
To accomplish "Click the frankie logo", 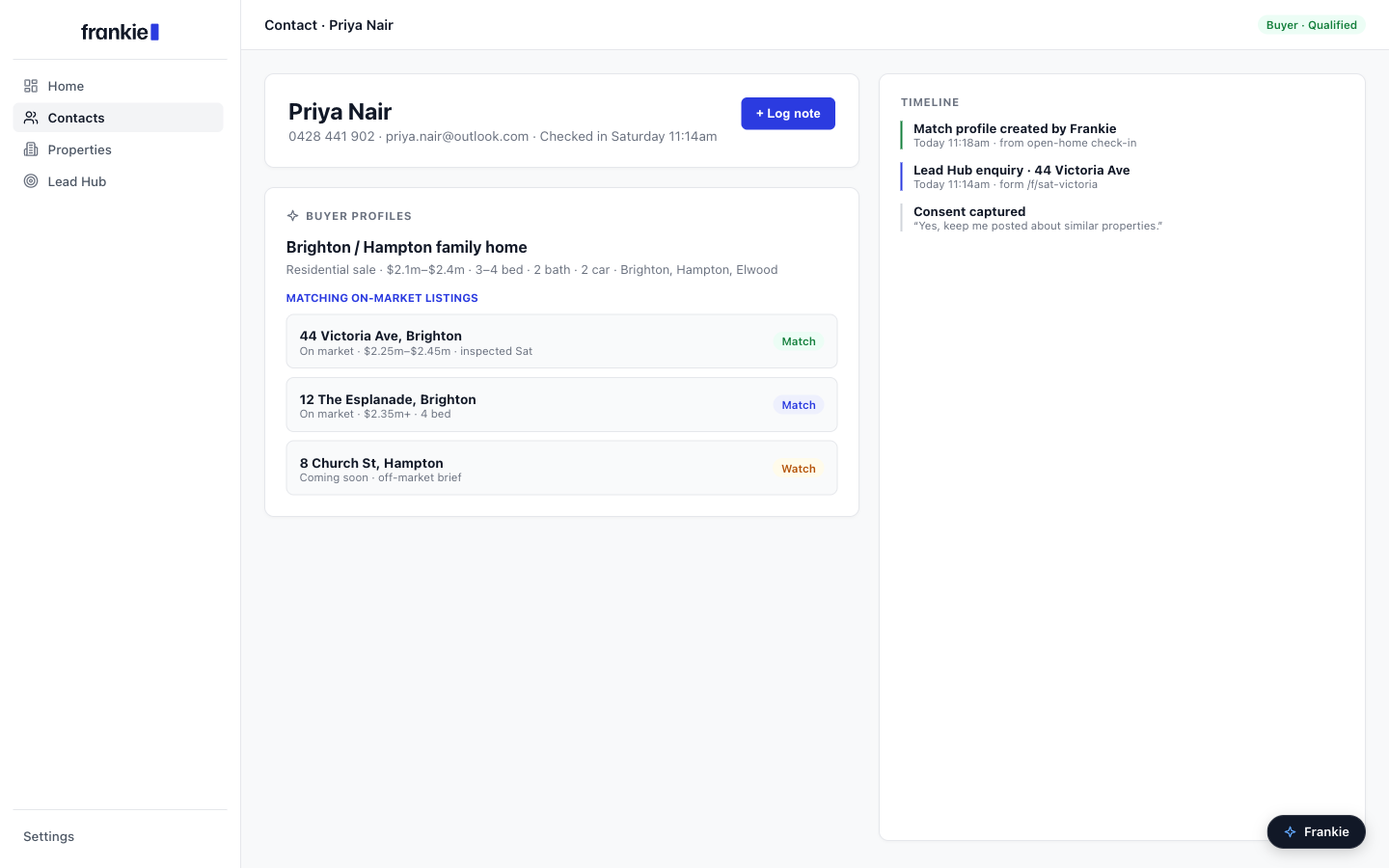I will click(120, 32).
